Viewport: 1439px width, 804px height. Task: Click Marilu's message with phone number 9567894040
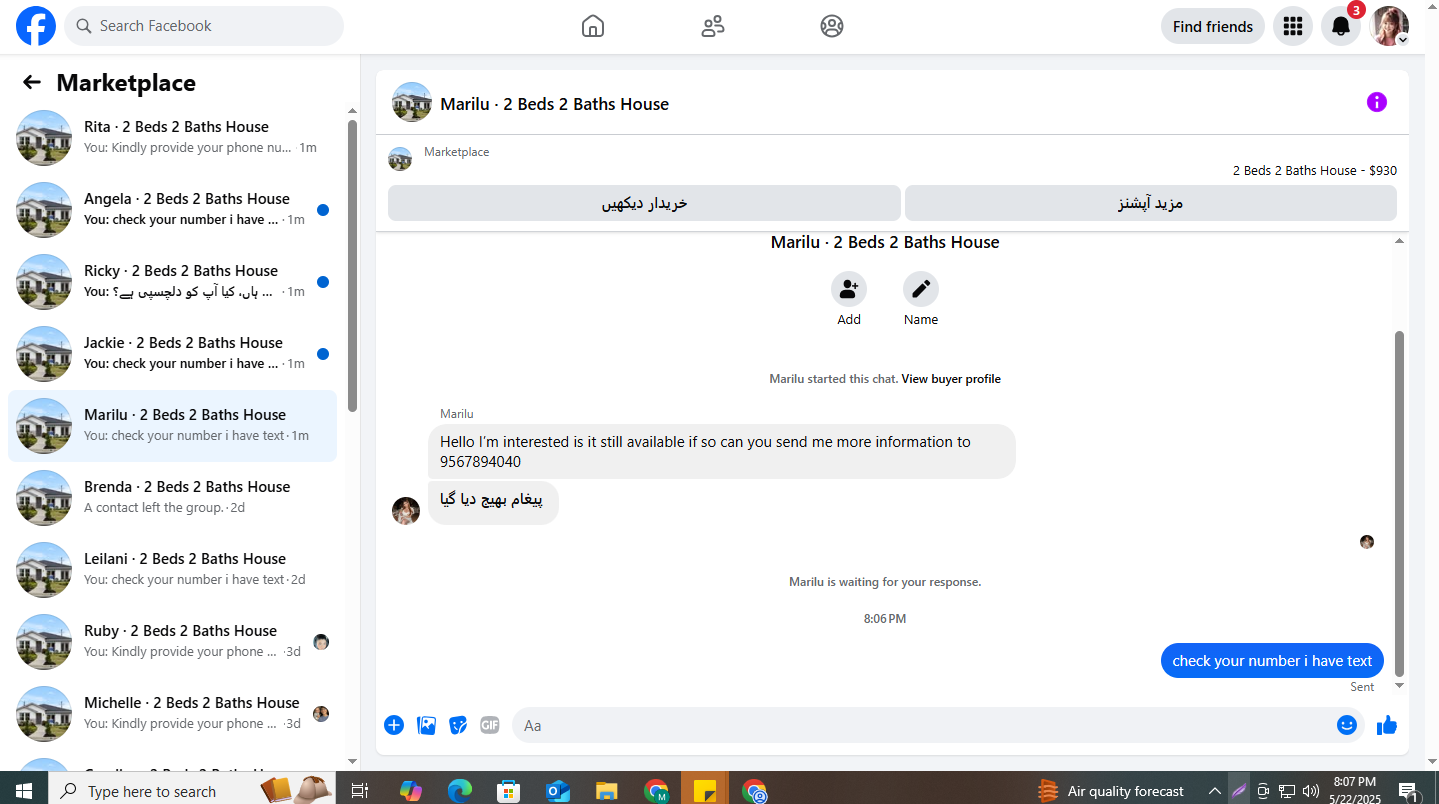coord(722,451)
